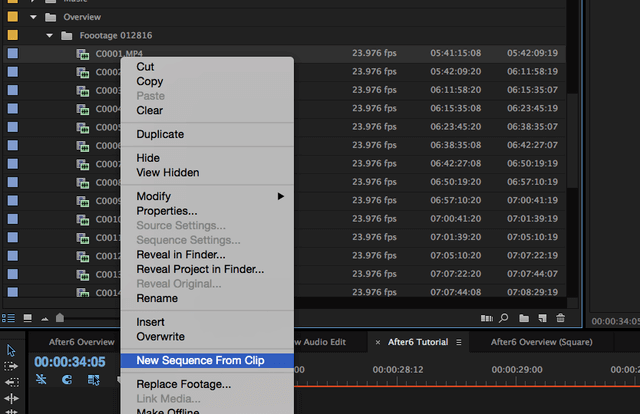
Task: Click the 00:00:34:05 playhead timecode
Action: [x=70, y=362]
